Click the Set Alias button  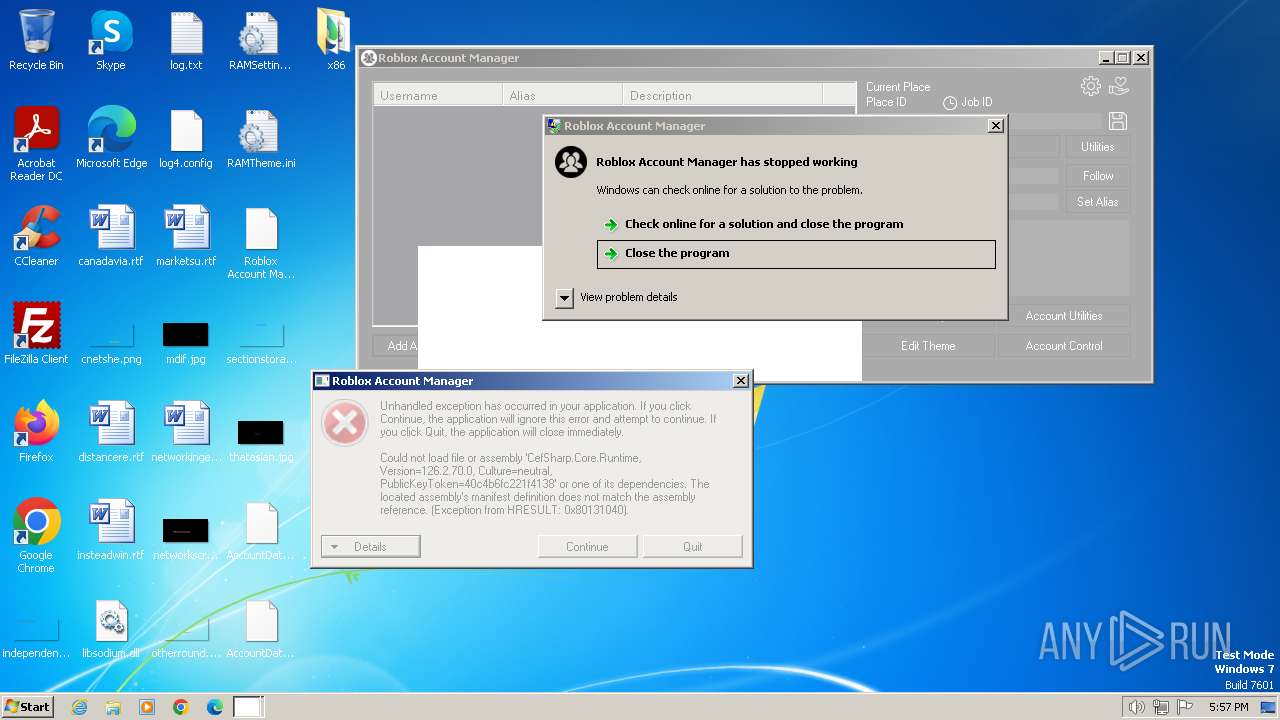1097,202
